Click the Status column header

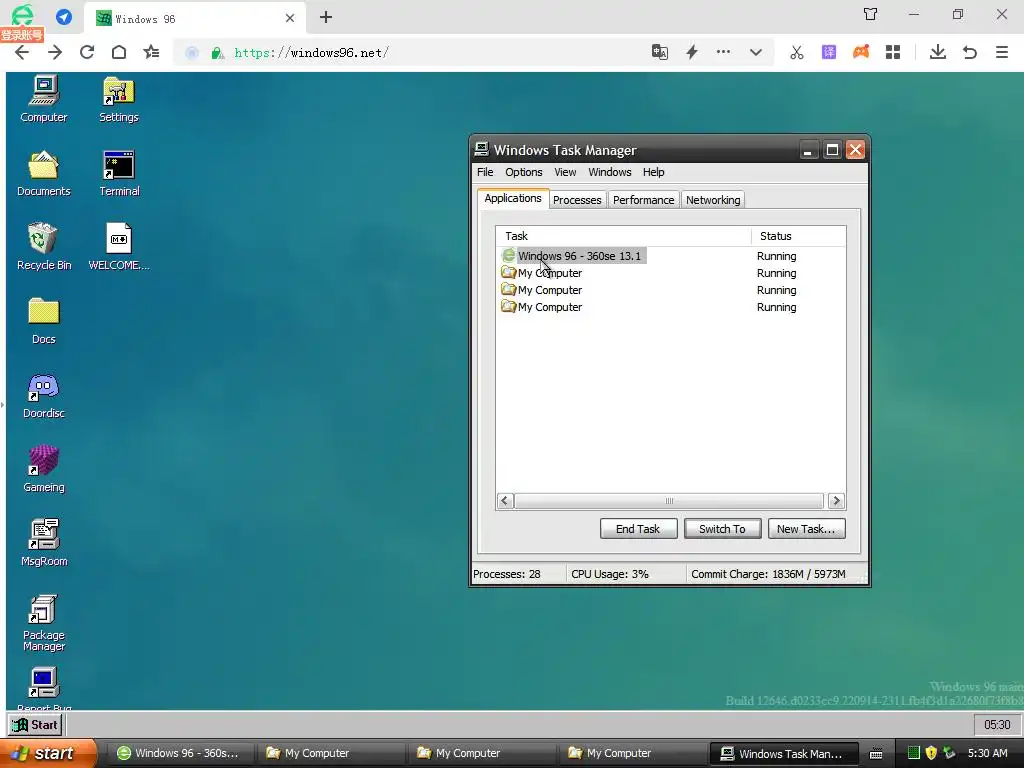pyautogui.click(x=799, y=236)
